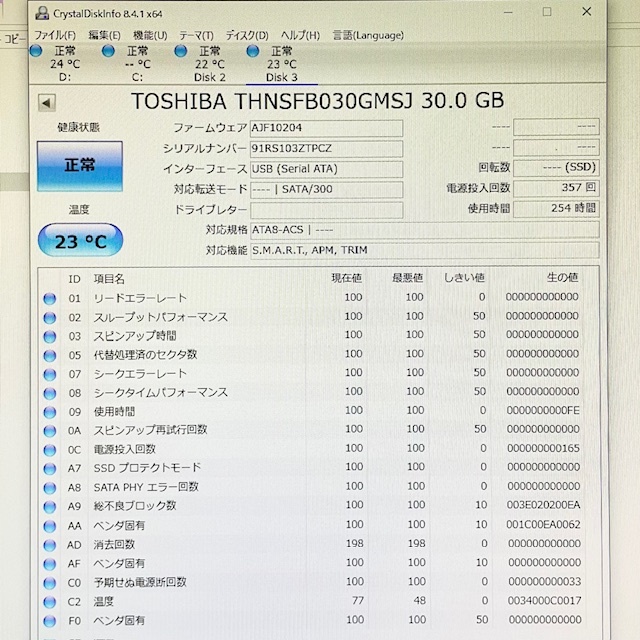This screenshot has width=640, height=640.
Task: Click raw value 0000000000FE in row 09
Action: click(543, 411)
